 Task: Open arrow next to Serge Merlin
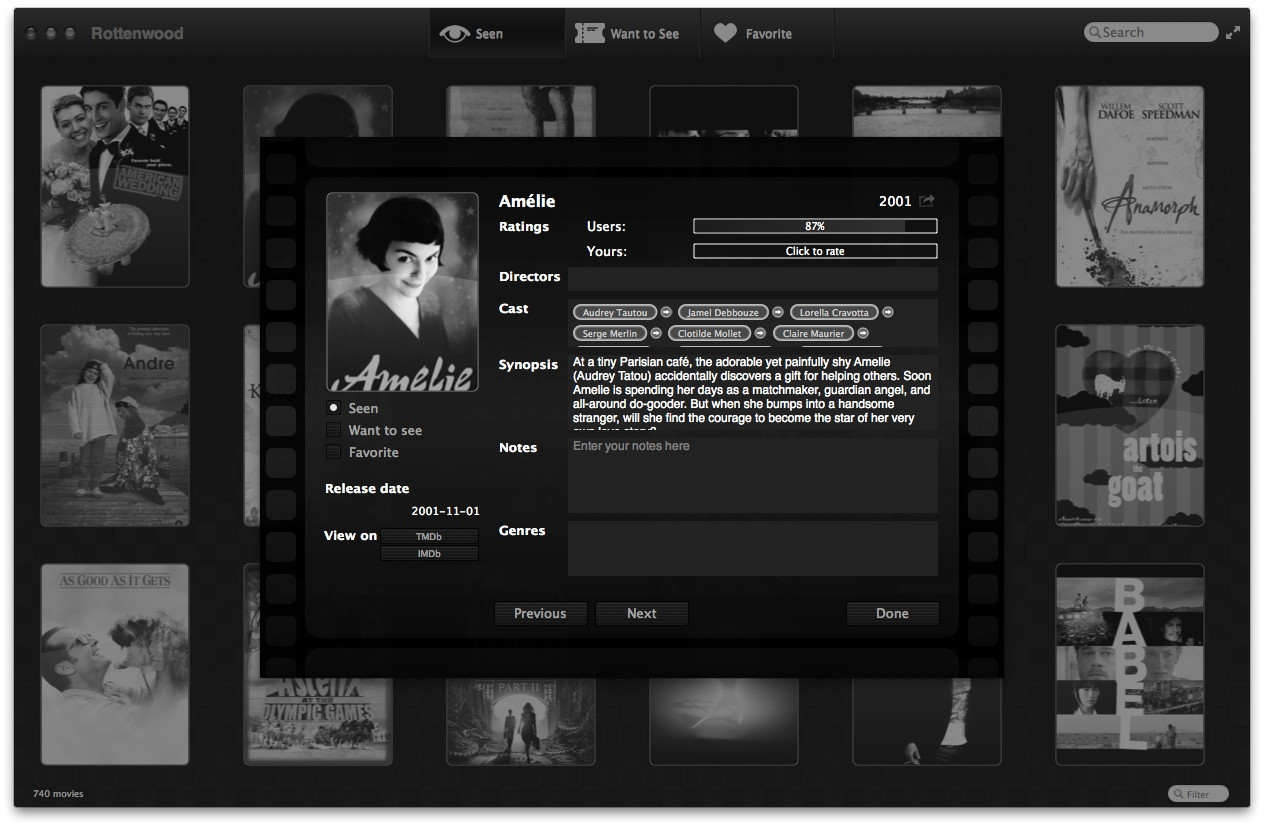click(657, 334)
